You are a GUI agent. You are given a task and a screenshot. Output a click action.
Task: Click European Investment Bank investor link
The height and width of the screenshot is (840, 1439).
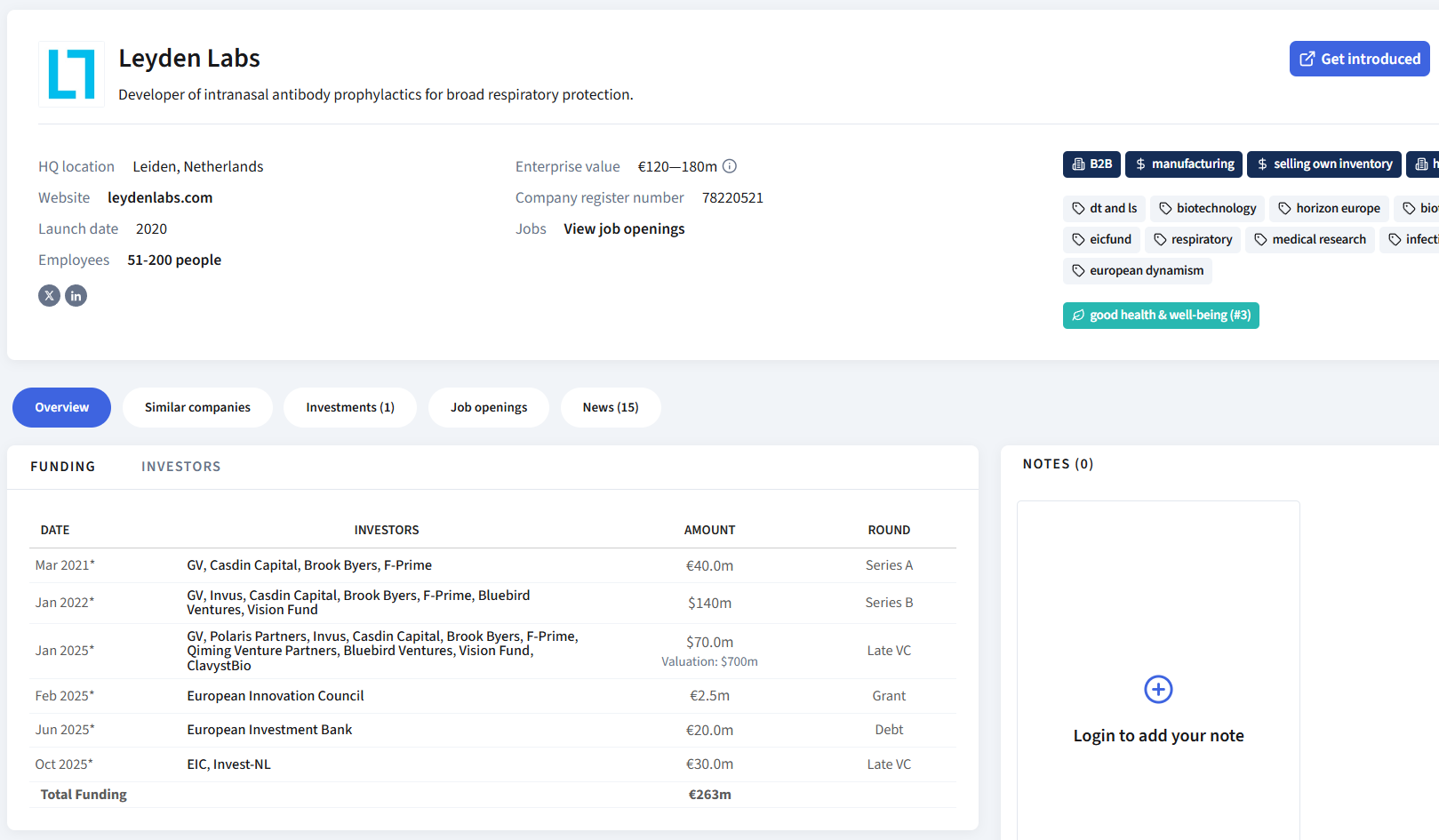click(269, 730)
